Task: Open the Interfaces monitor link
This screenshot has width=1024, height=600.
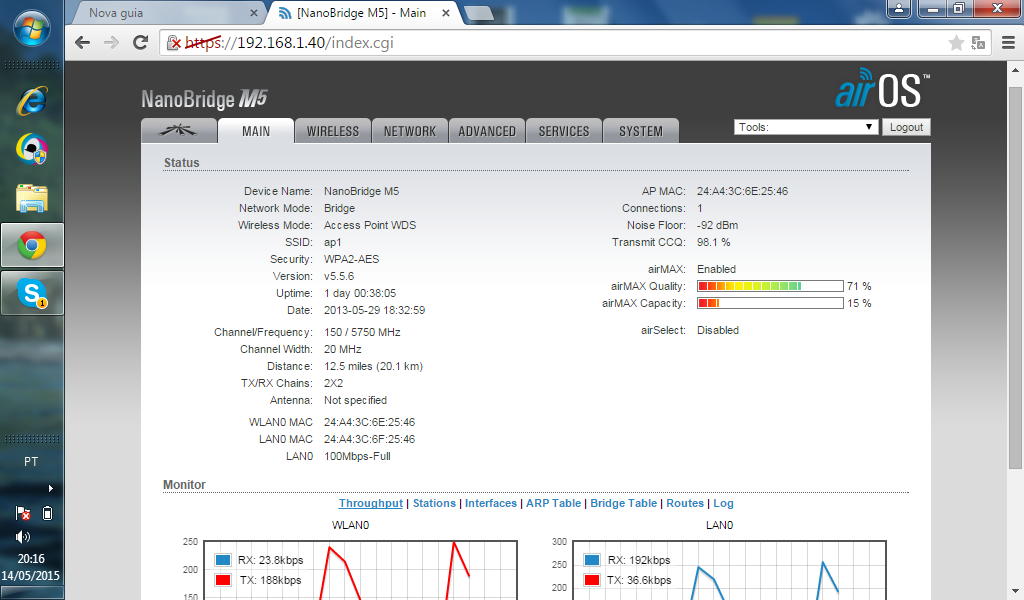Action: [x=490, y=503]
